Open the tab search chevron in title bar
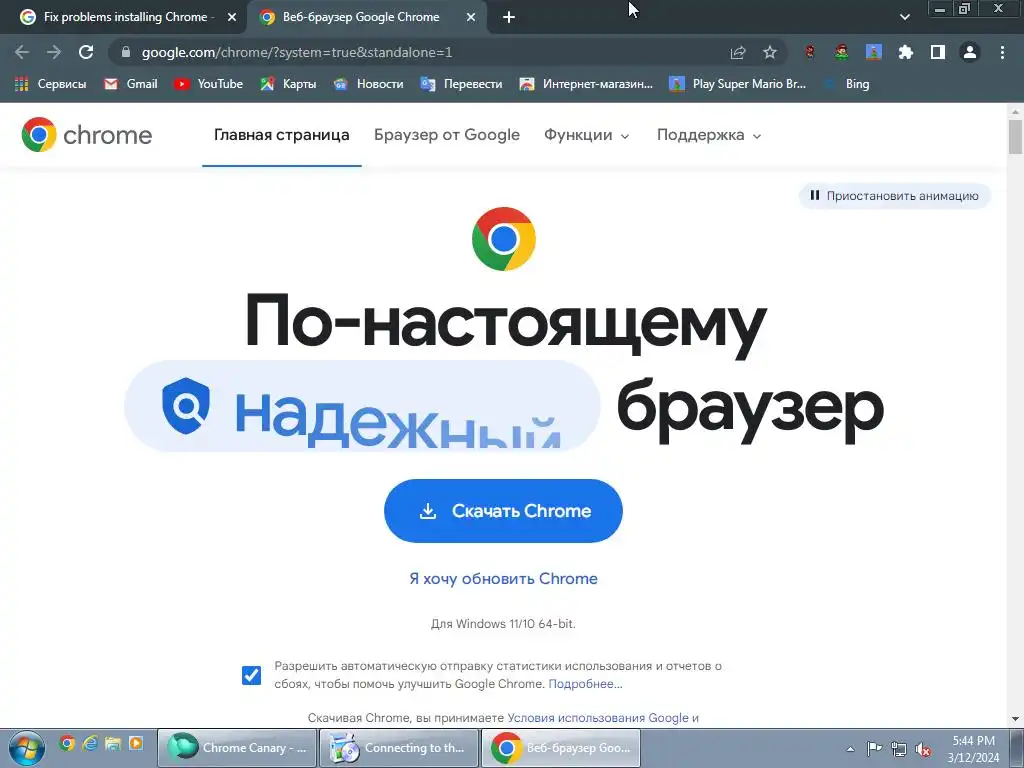 [904, 17]
